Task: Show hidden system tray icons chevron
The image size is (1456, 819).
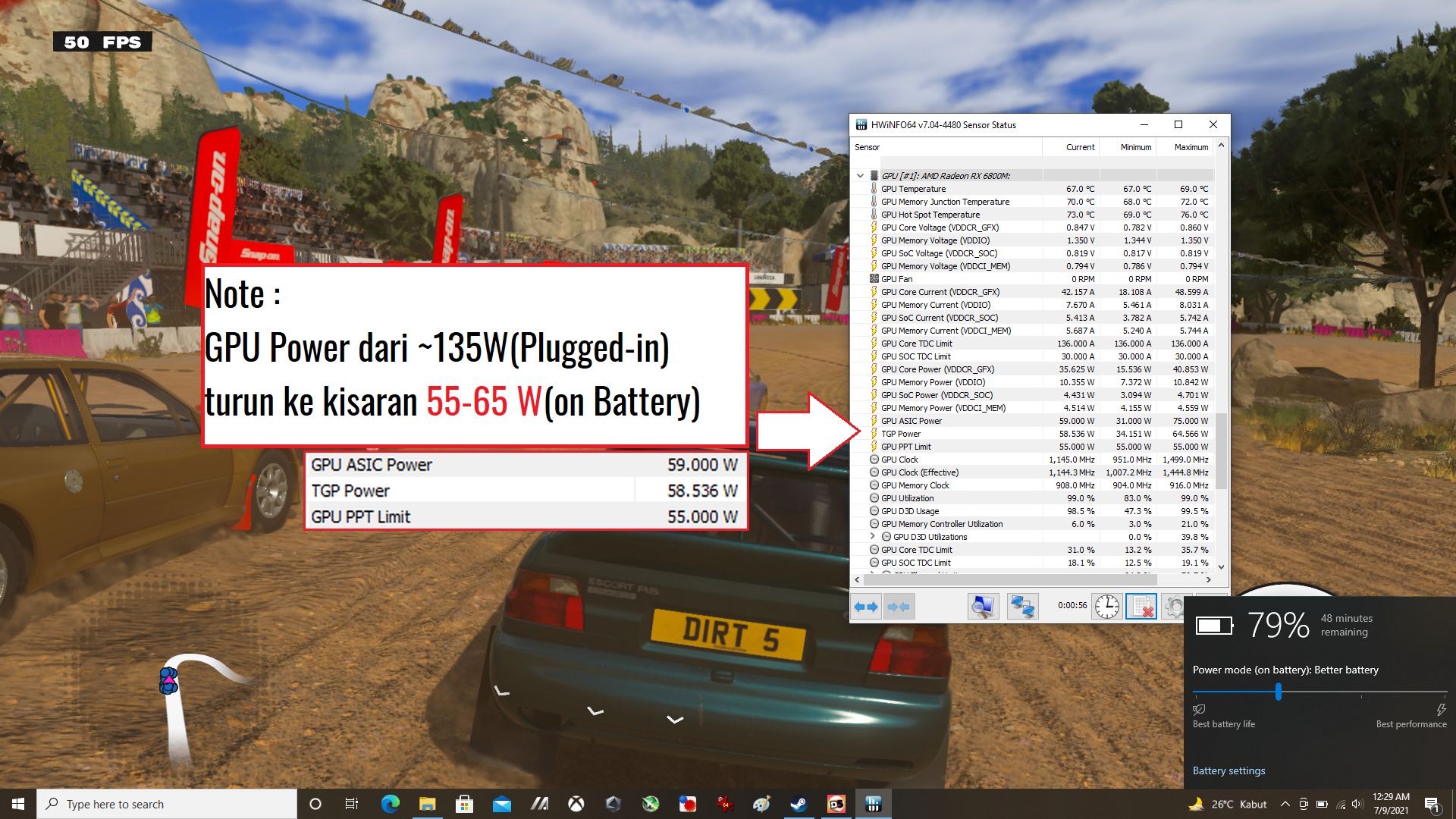Action: pos(1285,804)
